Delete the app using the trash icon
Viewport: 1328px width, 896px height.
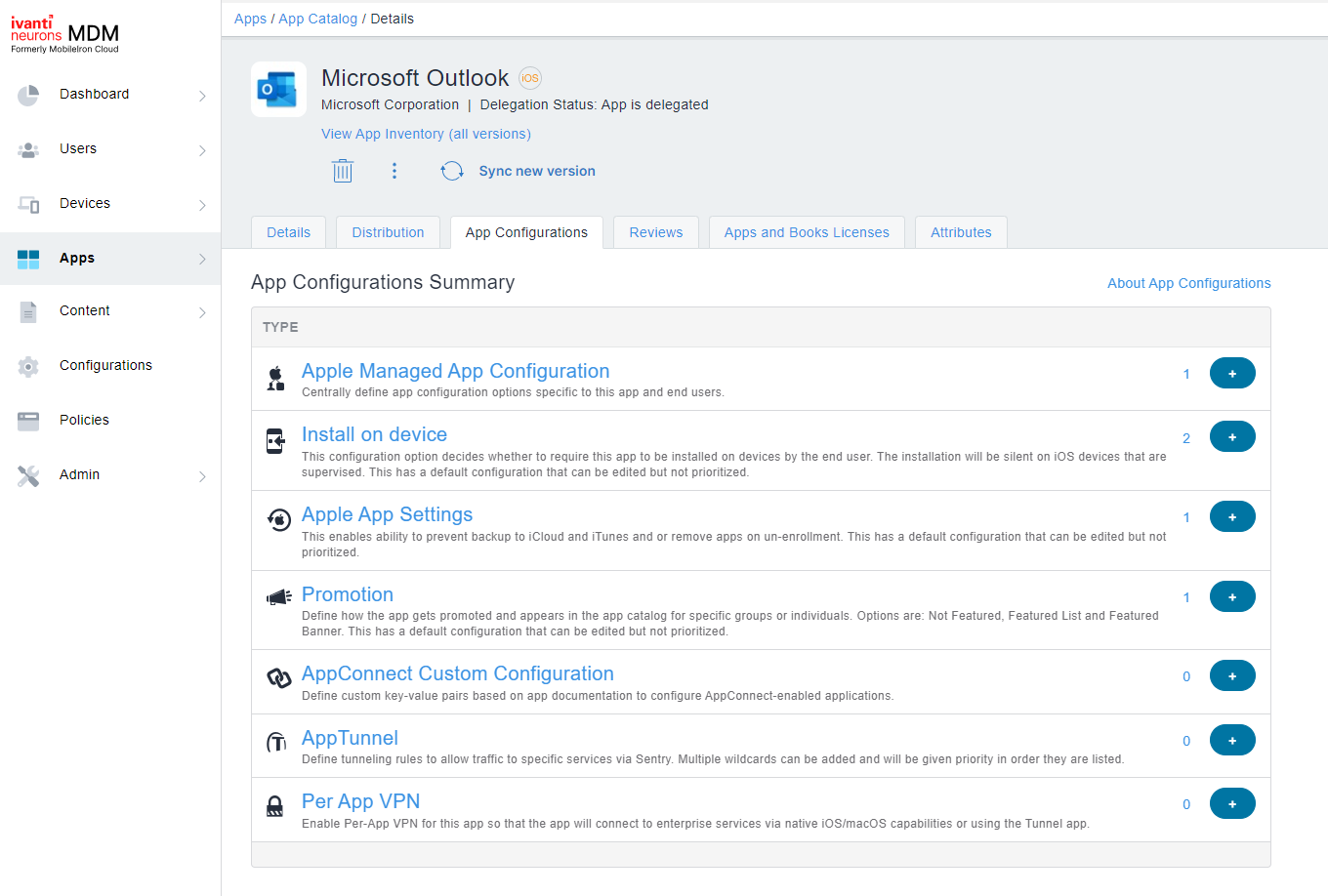coord(343,170)
